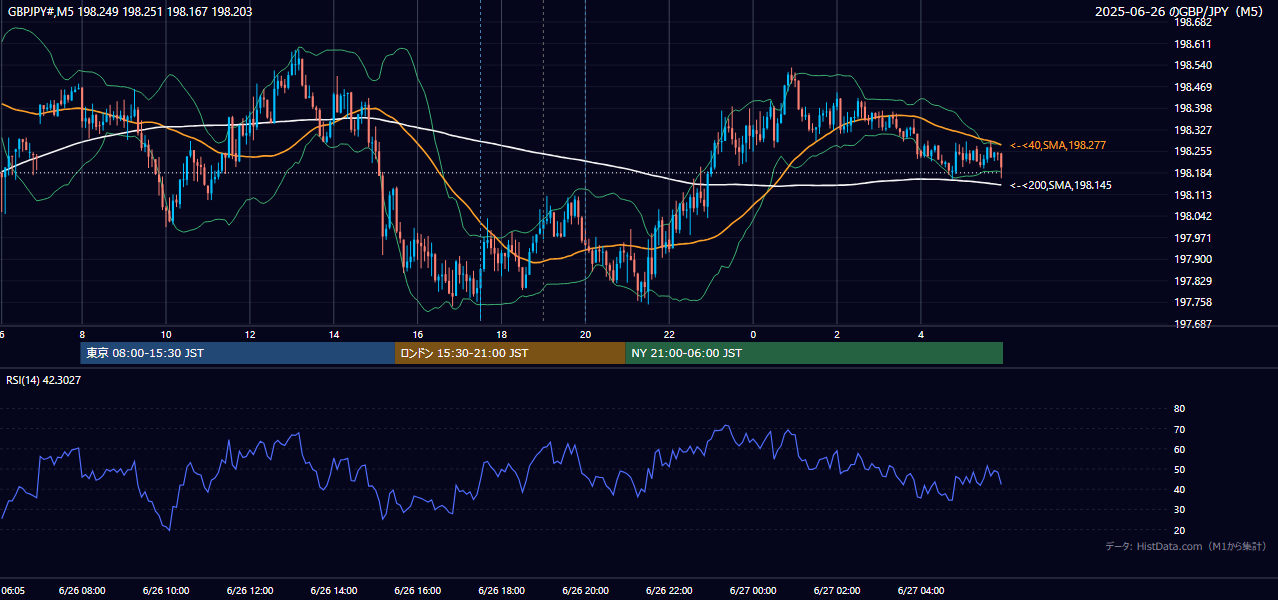Click the 6/26 12:00 time axis label
Viewport: 1278px width, 600px height.
[x=250, y=591]
